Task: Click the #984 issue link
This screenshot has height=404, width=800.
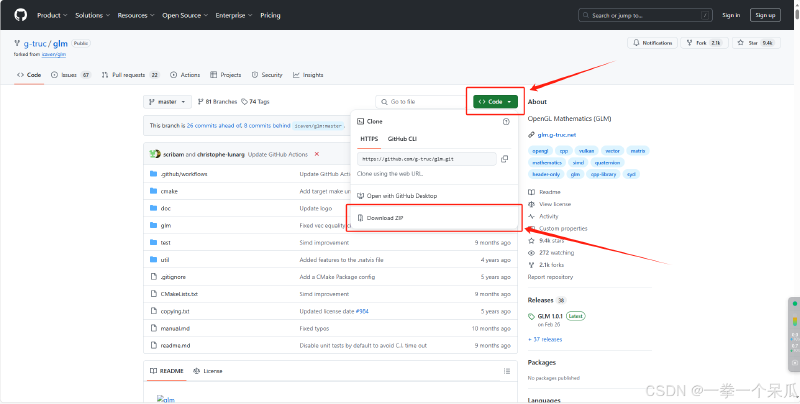Action: 362,311
